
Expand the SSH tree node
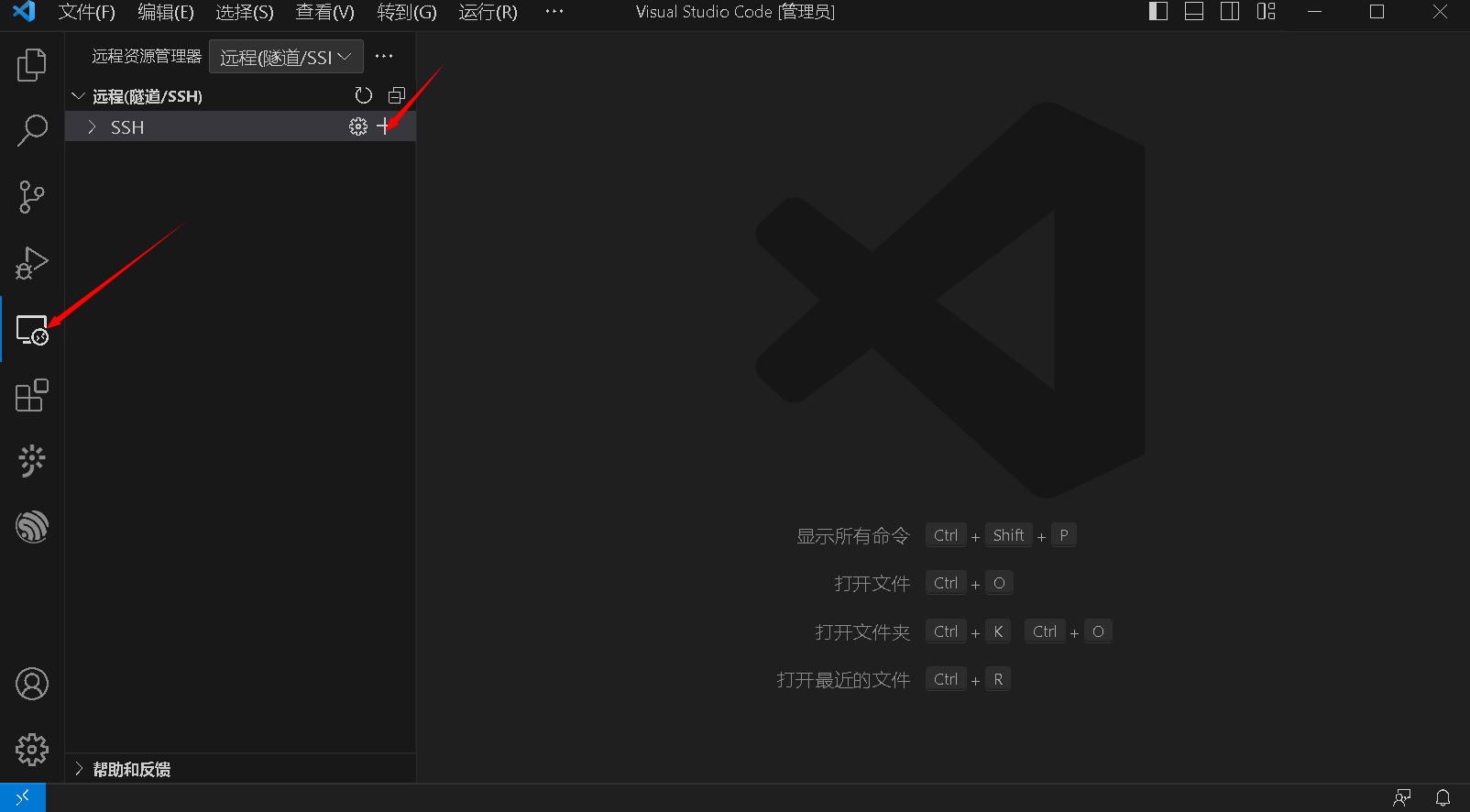tap(92, 127)
